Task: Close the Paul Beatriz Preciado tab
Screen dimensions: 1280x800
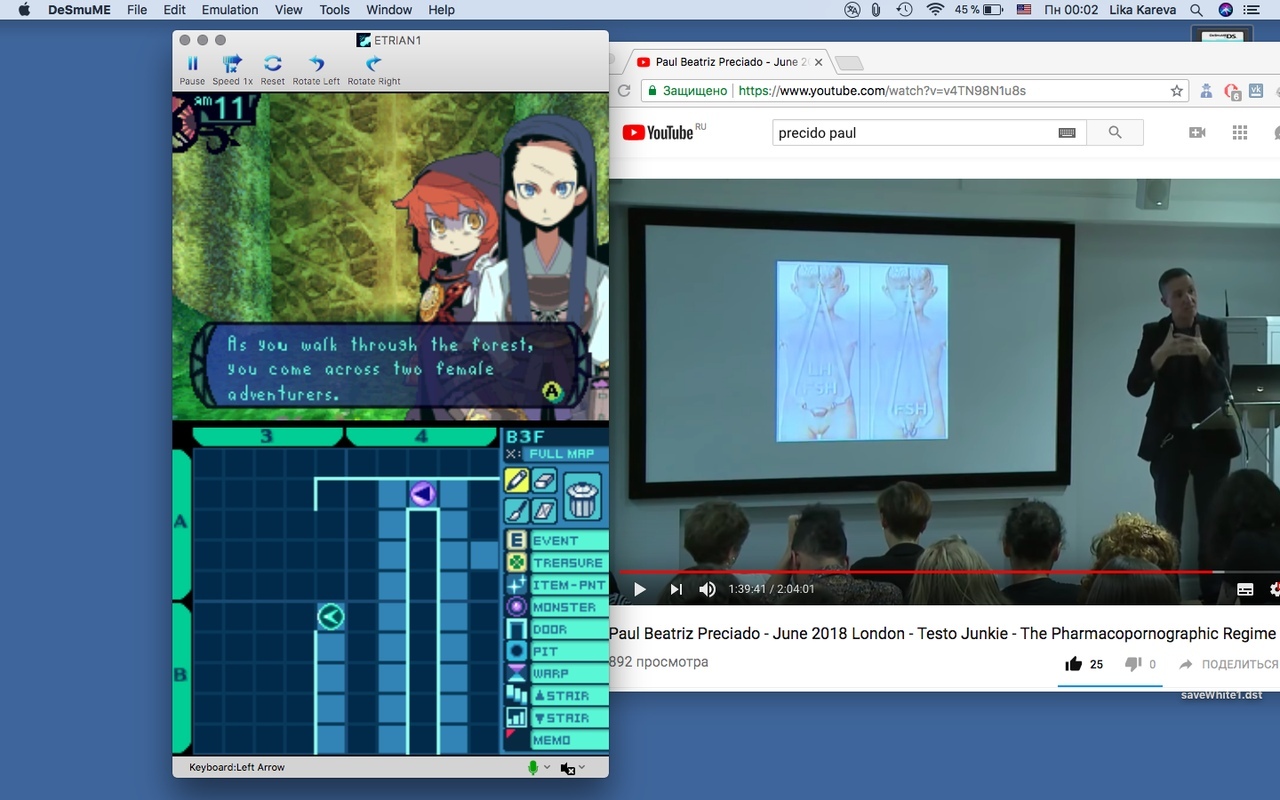Action: [818, 62]
